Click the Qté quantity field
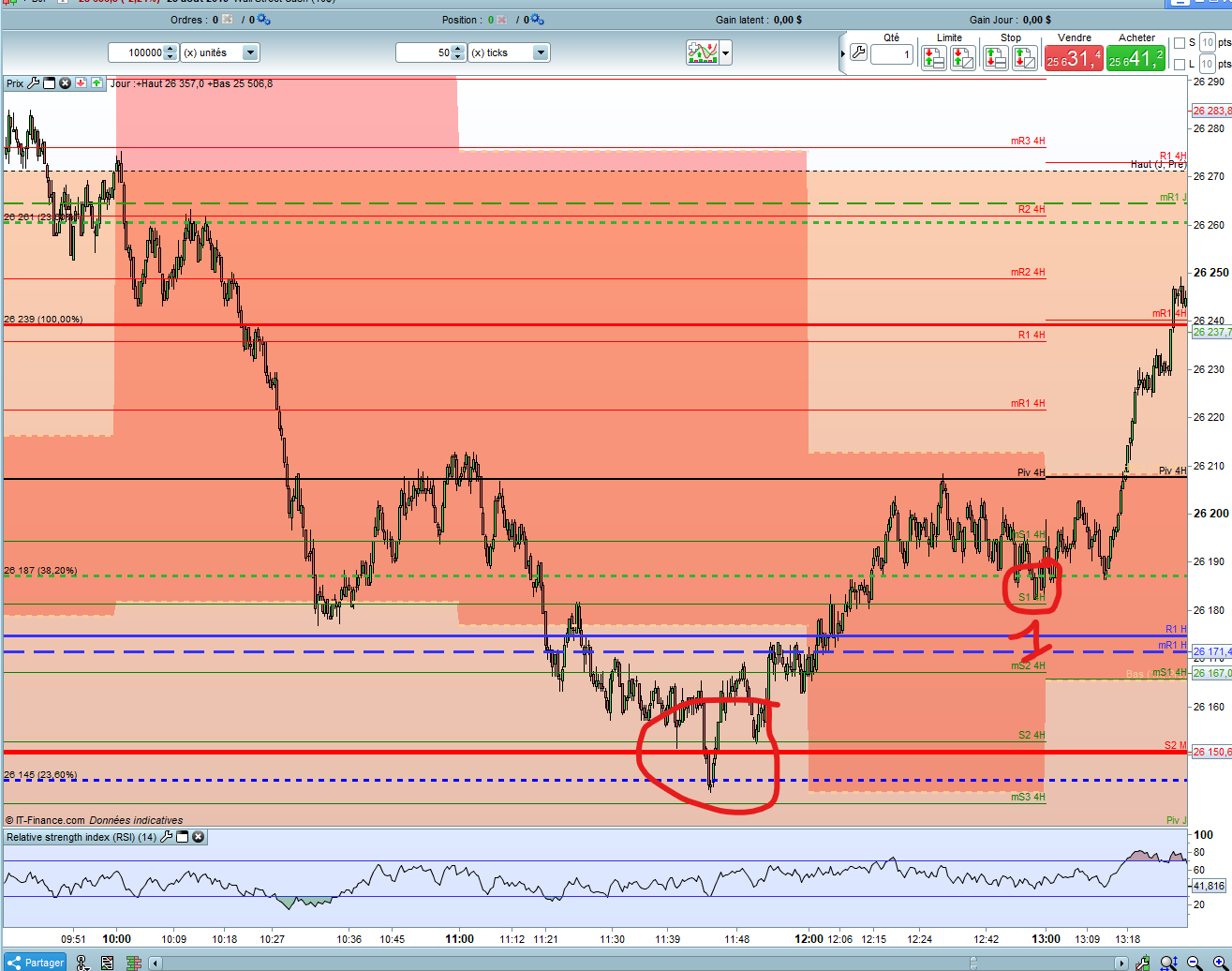 pyautogui.click(x=892, y=54)
